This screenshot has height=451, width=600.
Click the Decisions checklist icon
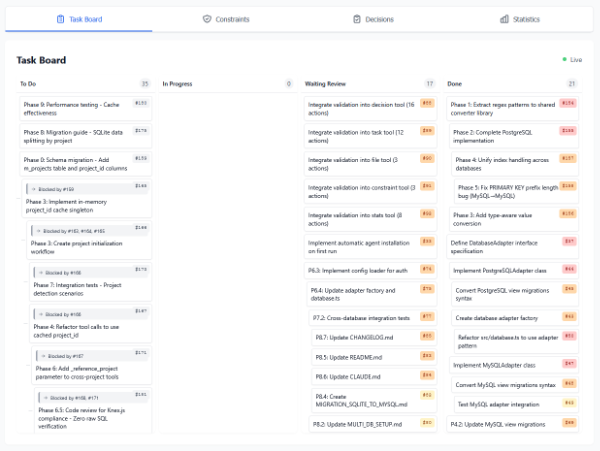click(x=358, y=19)
